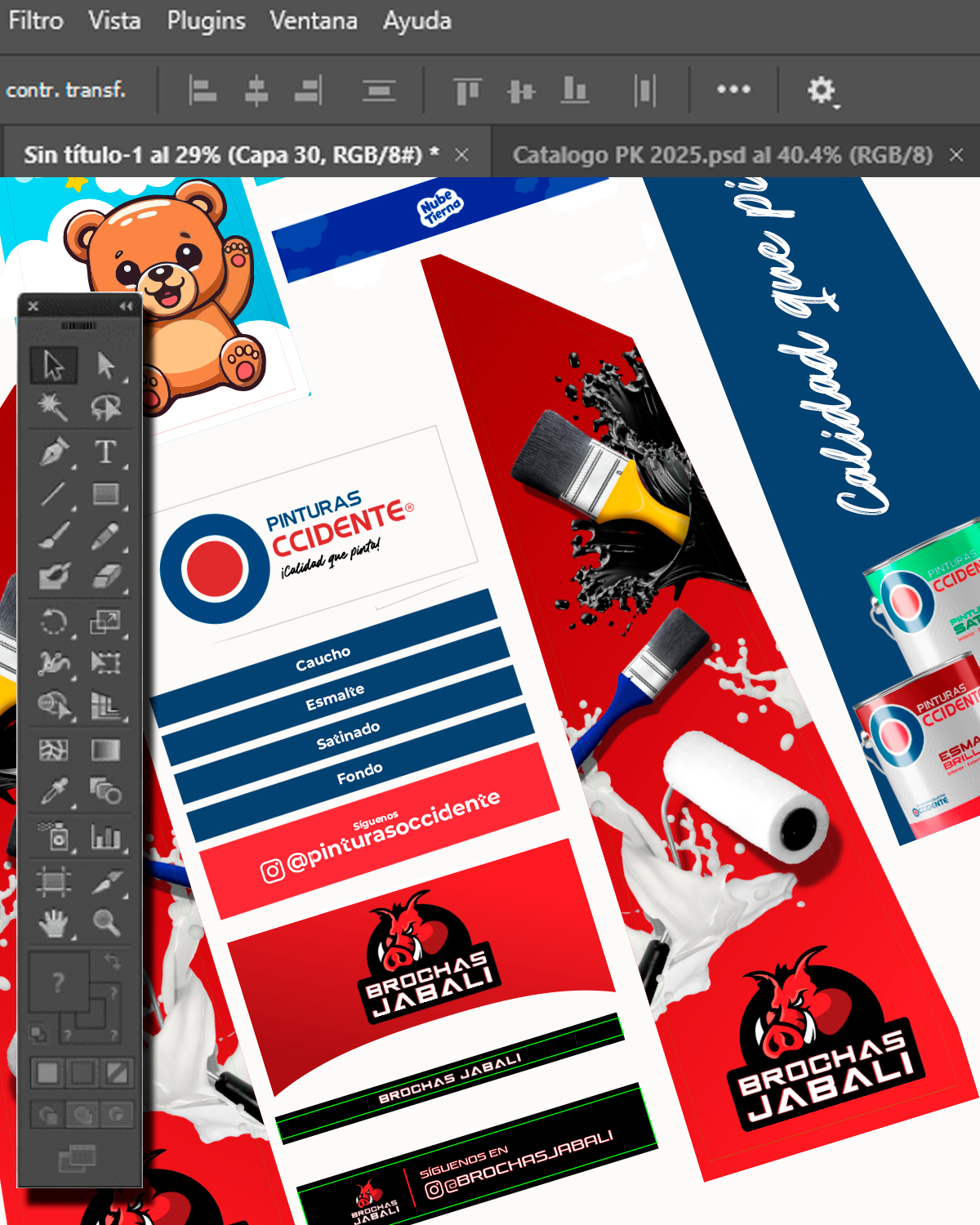
Task: Switch to Catalogo PK 2025.psd tab
Action: click(x=722, y=154)
